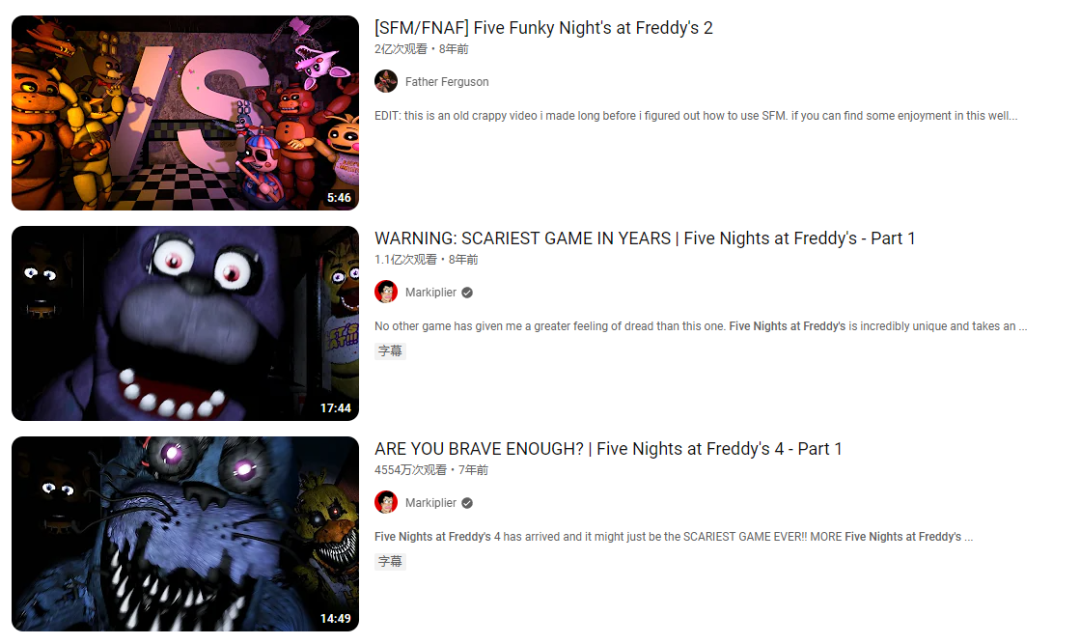
Task: Open Markiplier avatar on SCARIEST GAME video
Action: pyautogui.click(x=386, y=292)
